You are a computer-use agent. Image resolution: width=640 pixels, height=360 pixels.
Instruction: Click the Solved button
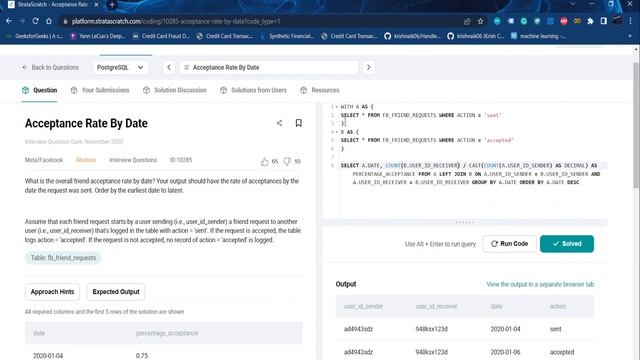(567, 244)
